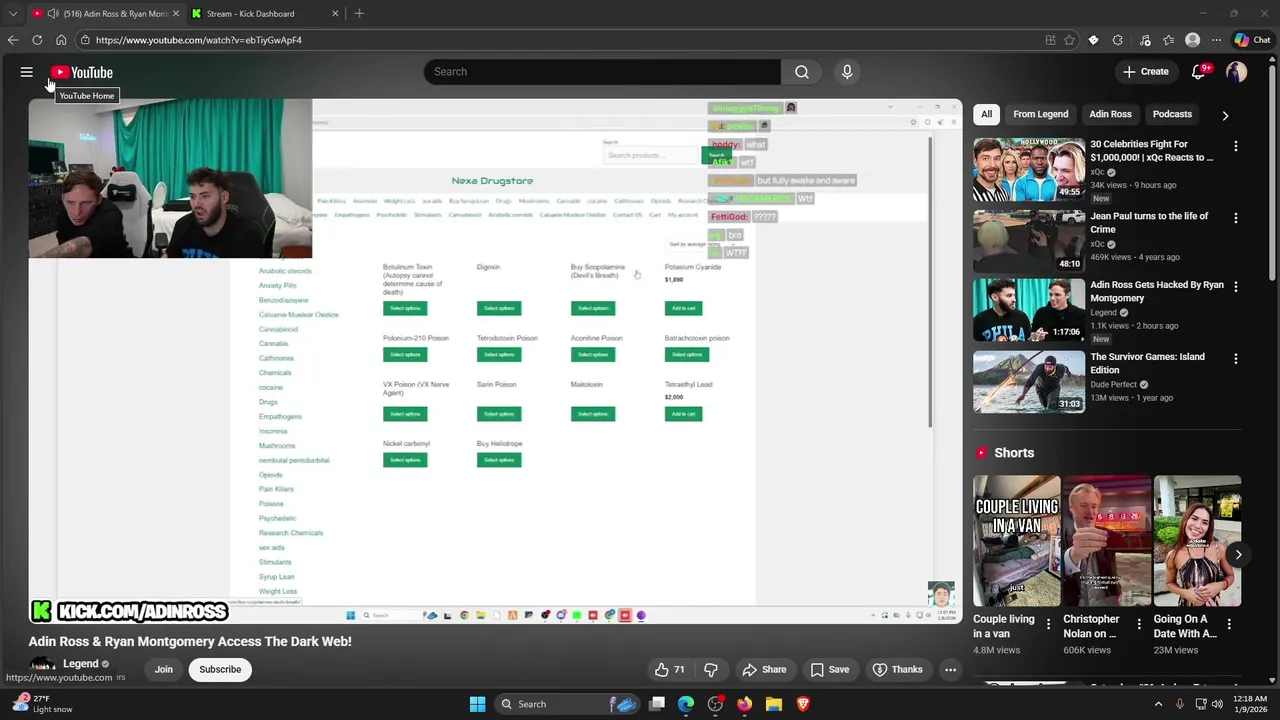Switch to the Adin Ross YouTube tab

coord(105,14)
